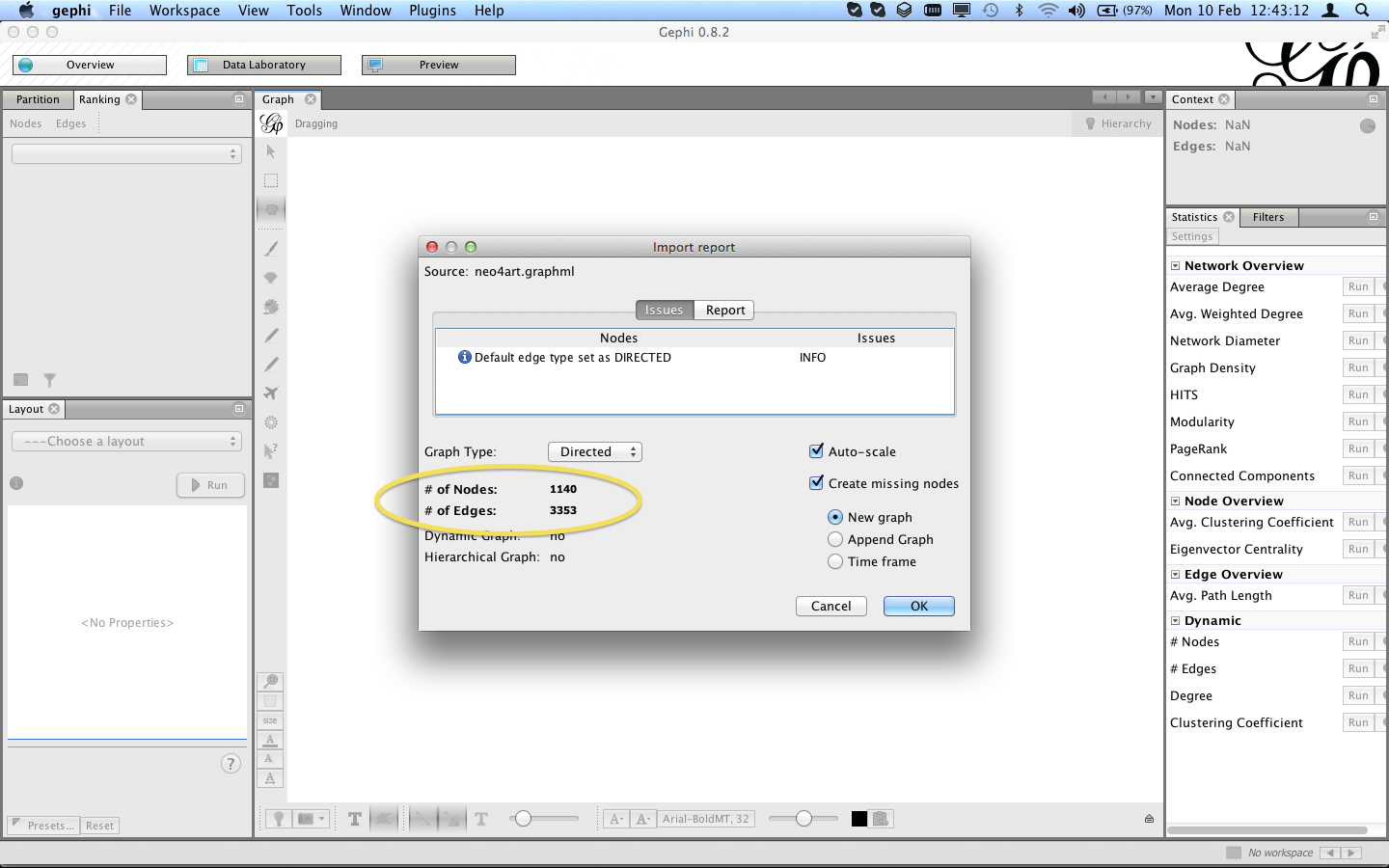Adjust the edge weight scale slider

point(546,819)
